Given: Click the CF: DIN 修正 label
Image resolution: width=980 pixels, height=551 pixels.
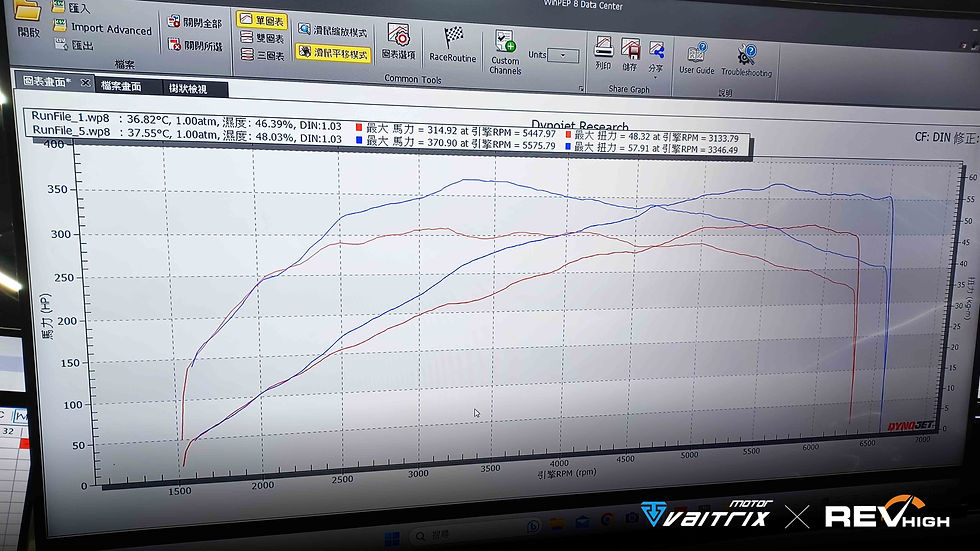Looking at the screenshot, I should tap(946, 137).
